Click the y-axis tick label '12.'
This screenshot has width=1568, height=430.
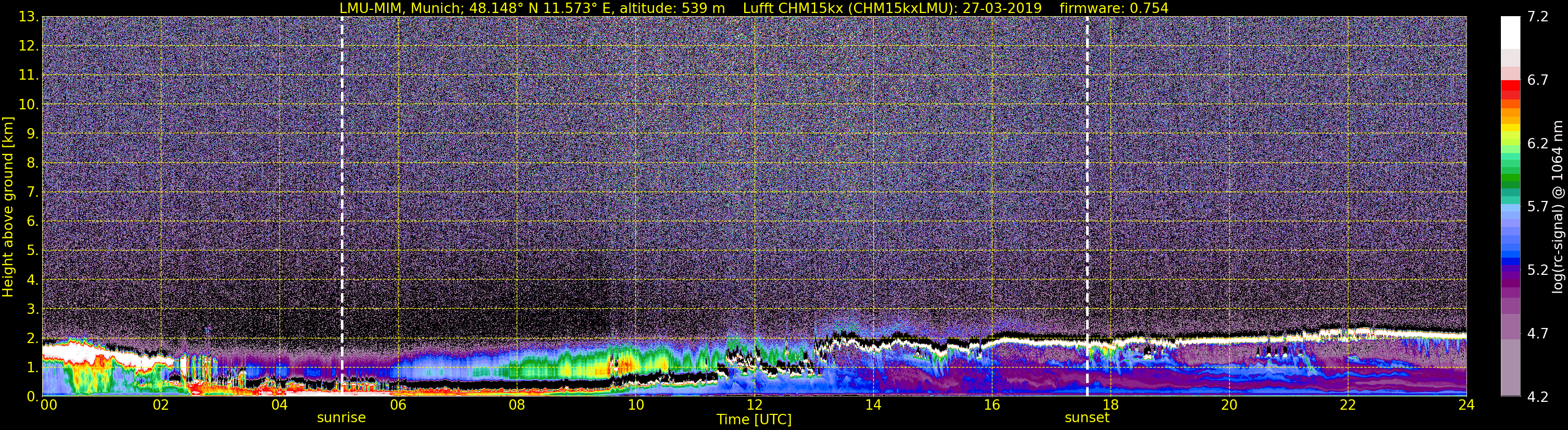(x=29, y=46)
